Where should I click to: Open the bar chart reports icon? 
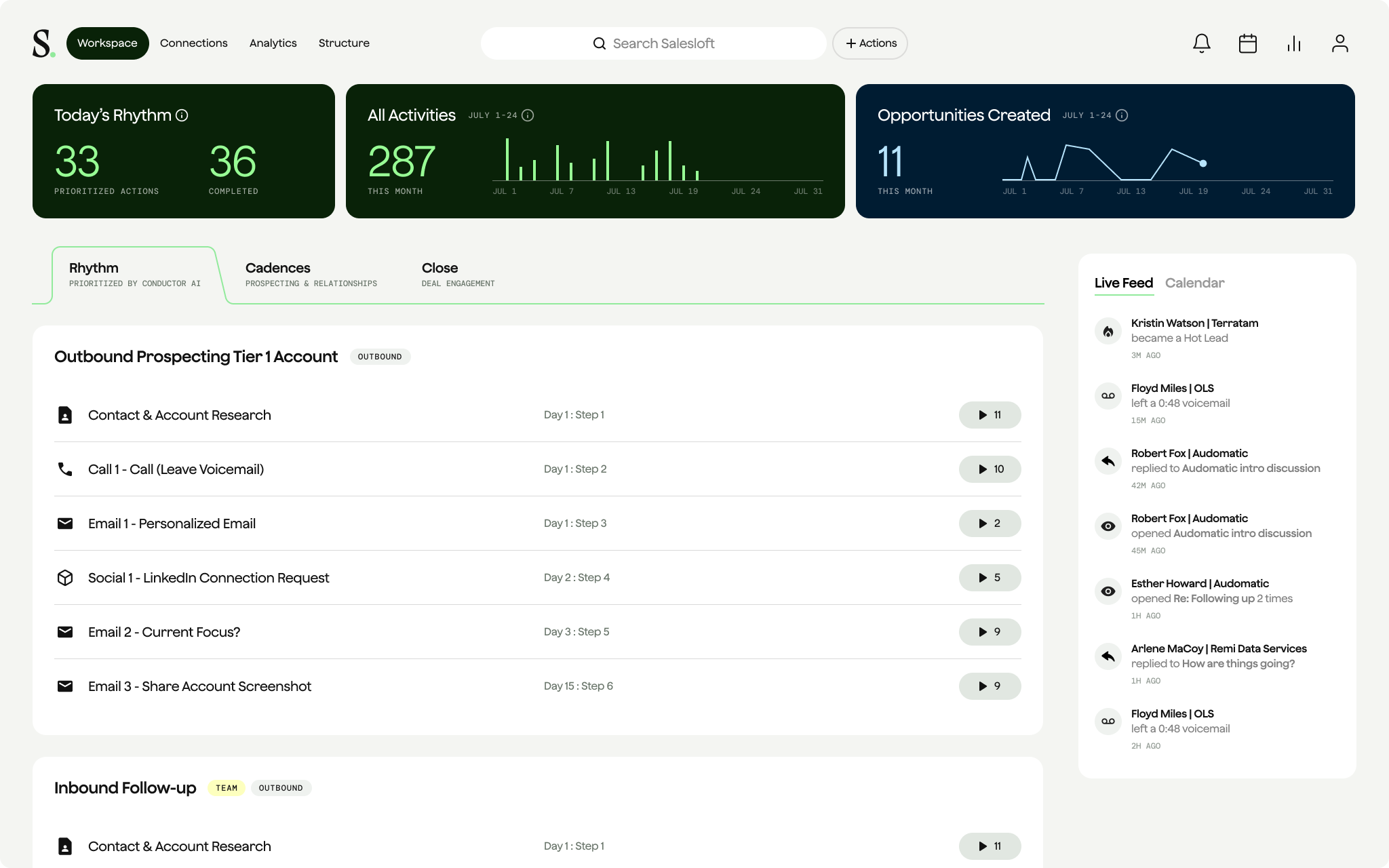pyautogui.click(x=1294, y=43)
